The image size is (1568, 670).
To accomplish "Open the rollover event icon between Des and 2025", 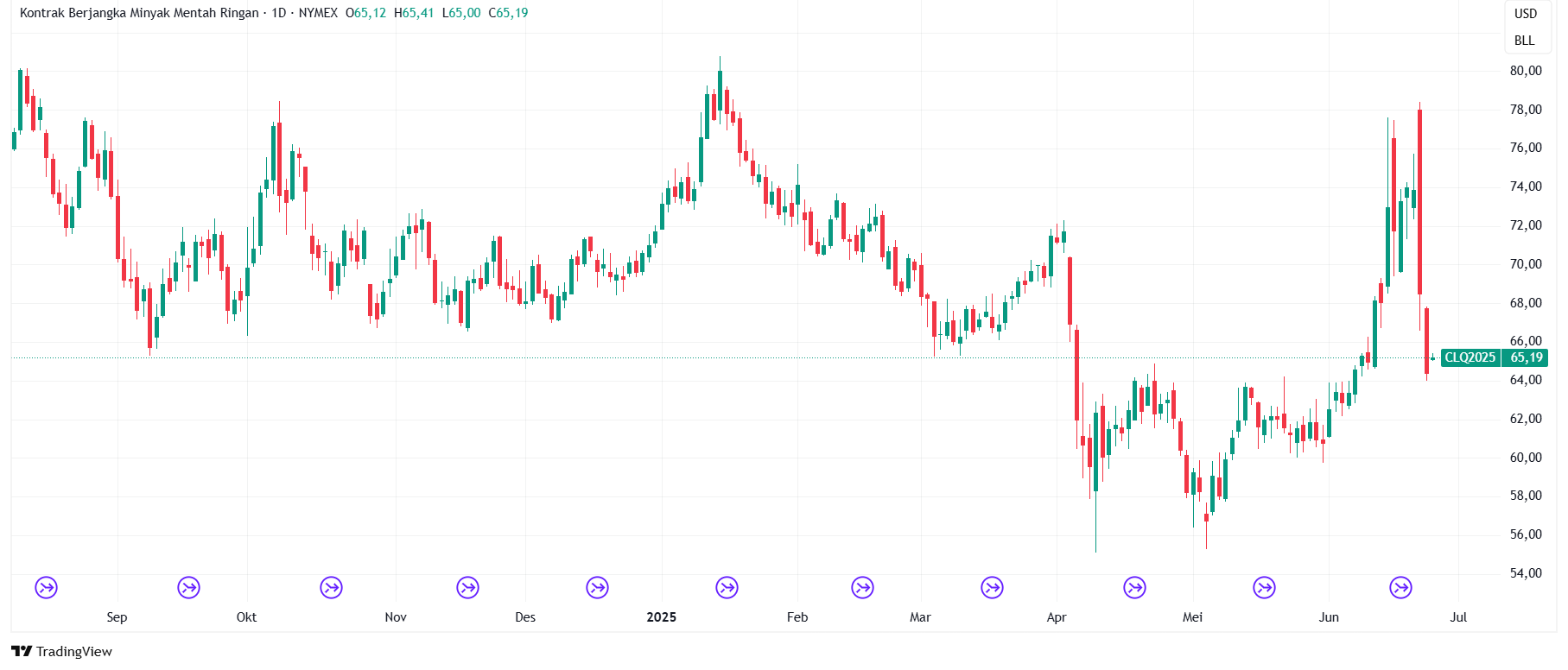I will pos(597,588).
